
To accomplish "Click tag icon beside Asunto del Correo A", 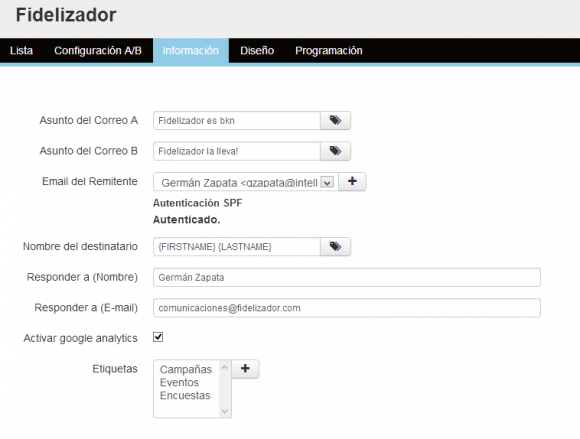I will click(335, 121).
